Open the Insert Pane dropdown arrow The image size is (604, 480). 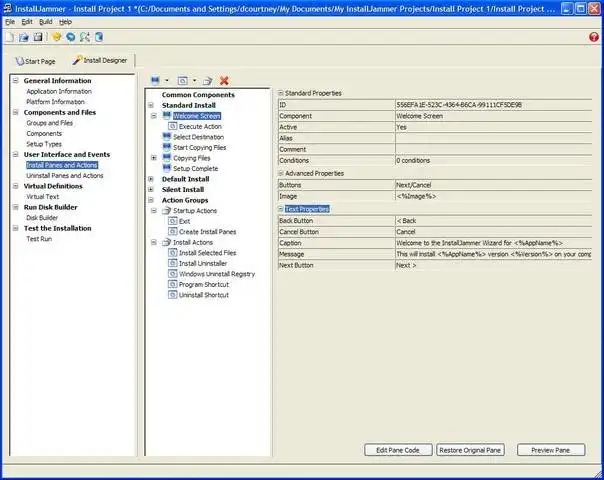tap(167, 81)
